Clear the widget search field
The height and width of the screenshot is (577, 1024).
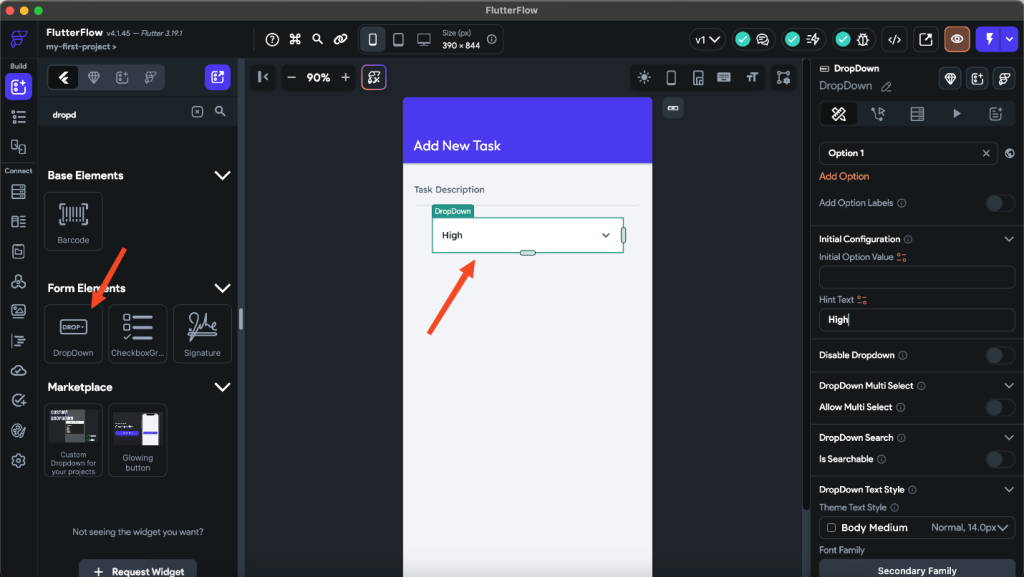click(x=197, y=112)
